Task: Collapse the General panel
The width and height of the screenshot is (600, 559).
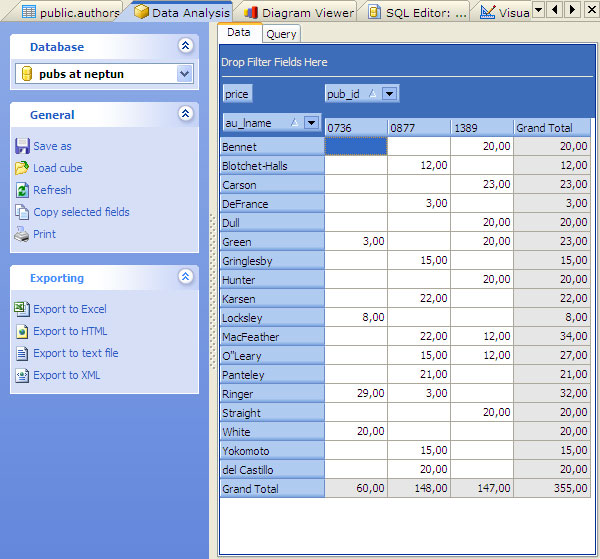Action: 186,113
